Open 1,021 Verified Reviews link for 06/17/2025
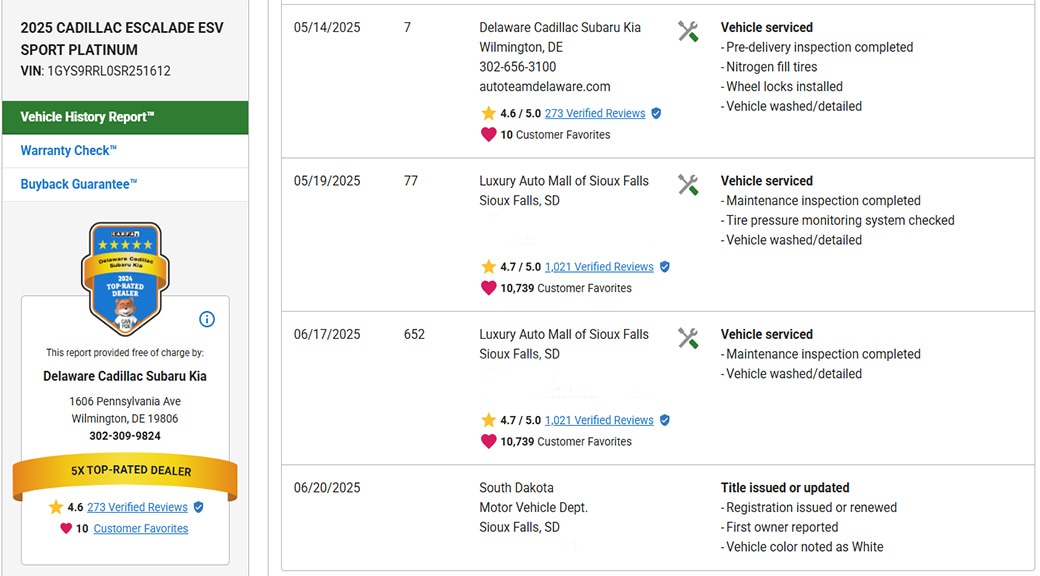Screen dimensions: 1040x576 pyautogui.click(x=599, y=421)
